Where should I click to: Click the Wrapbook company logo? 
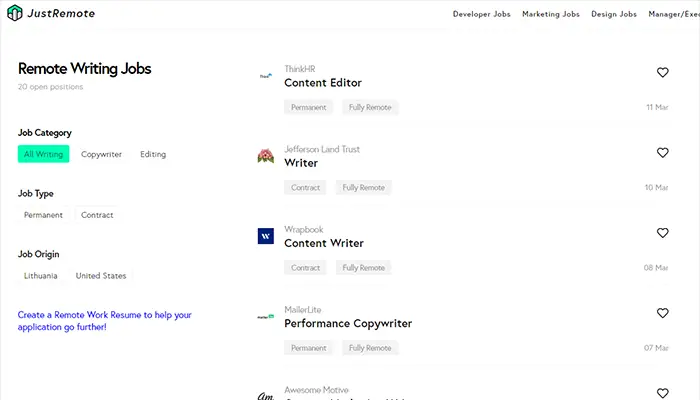(266, 236)
